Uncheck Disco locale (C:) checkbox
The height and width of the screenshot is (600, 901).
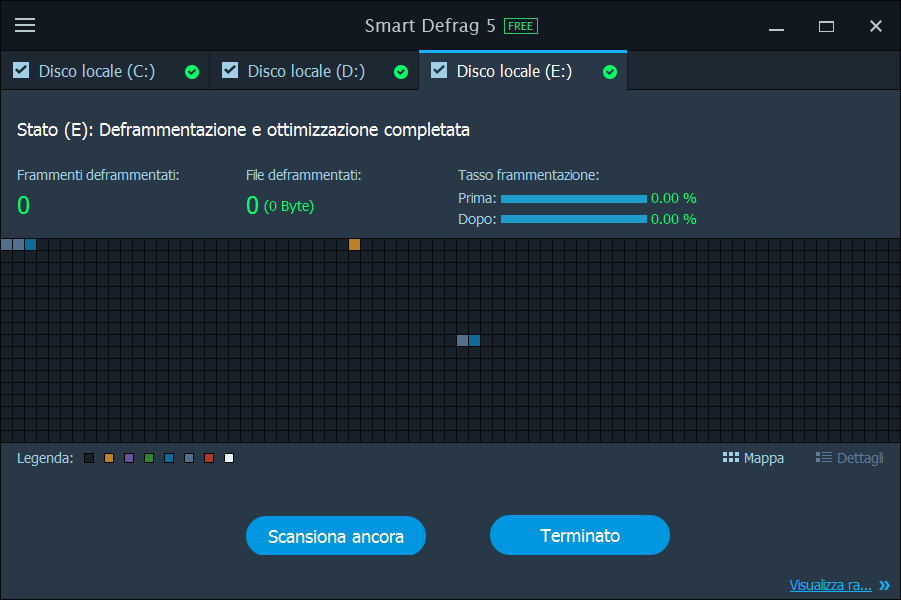click(x=21, y=70)
